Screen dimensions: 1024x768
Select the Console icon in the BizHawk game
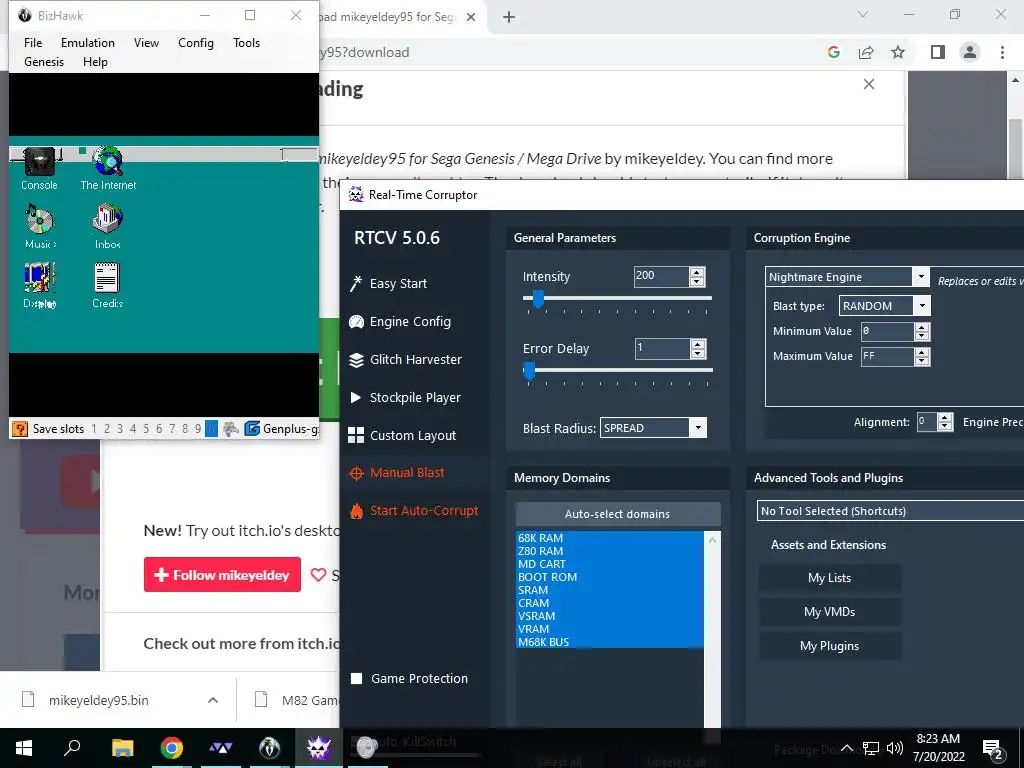(39, 168)
